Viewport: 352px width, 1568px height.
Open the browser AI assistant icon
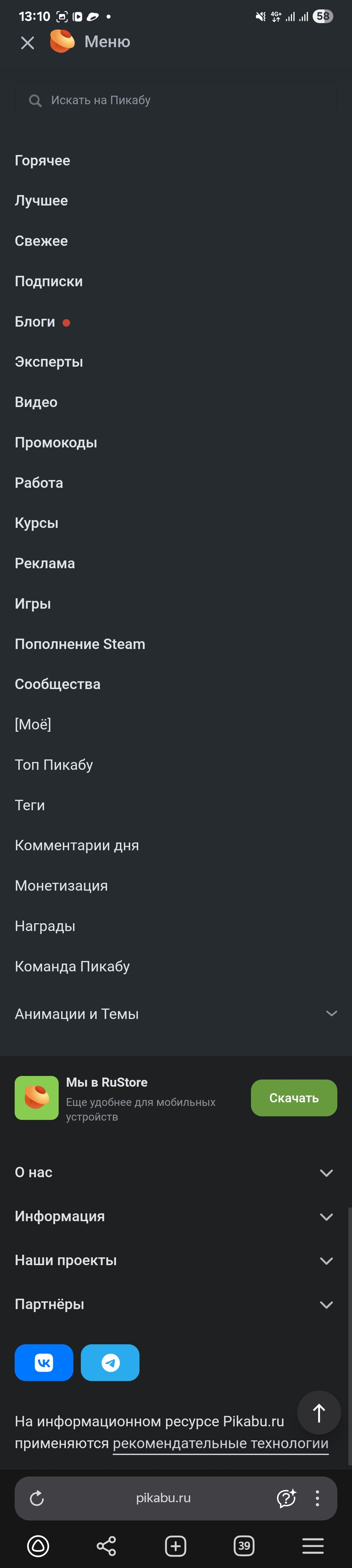pyautogui.click(x=286, y=1498)
